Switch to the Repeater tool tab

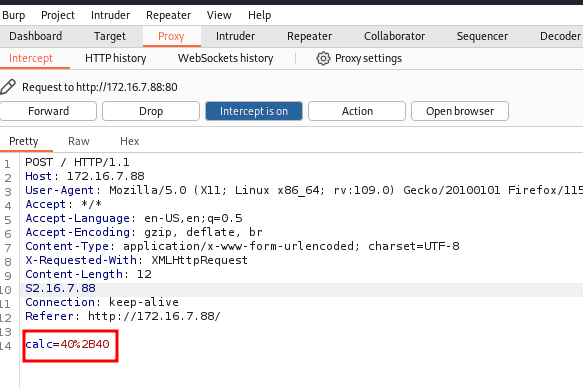point(309,36)
